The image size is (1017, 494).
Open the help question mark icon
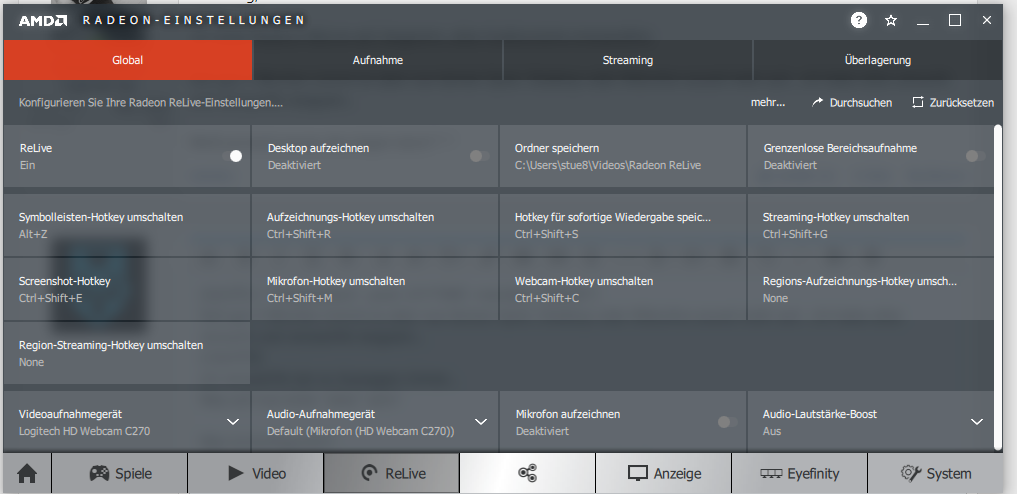(859, 20)
